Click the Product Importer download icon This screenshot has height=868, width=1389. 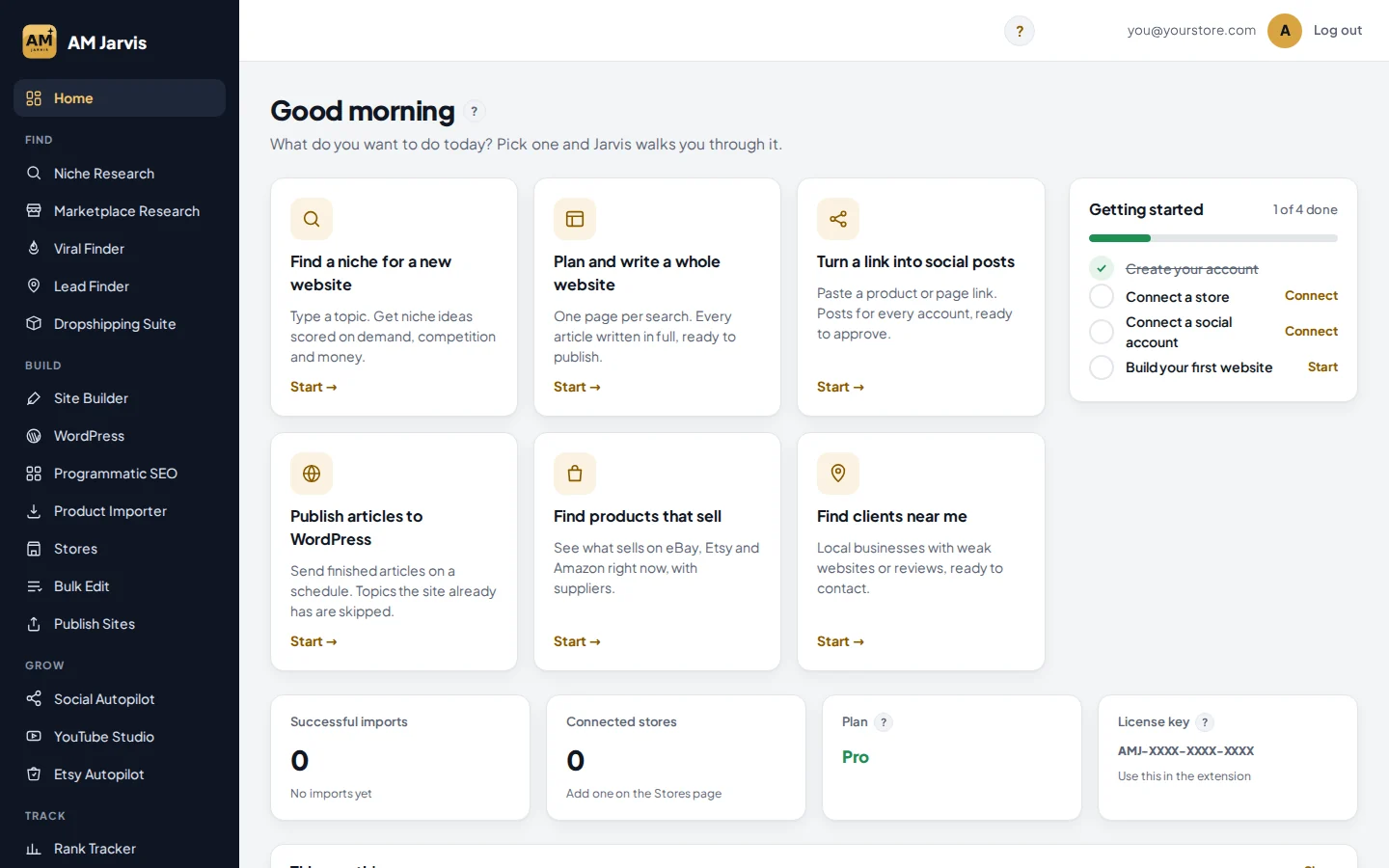click(34, 511)
